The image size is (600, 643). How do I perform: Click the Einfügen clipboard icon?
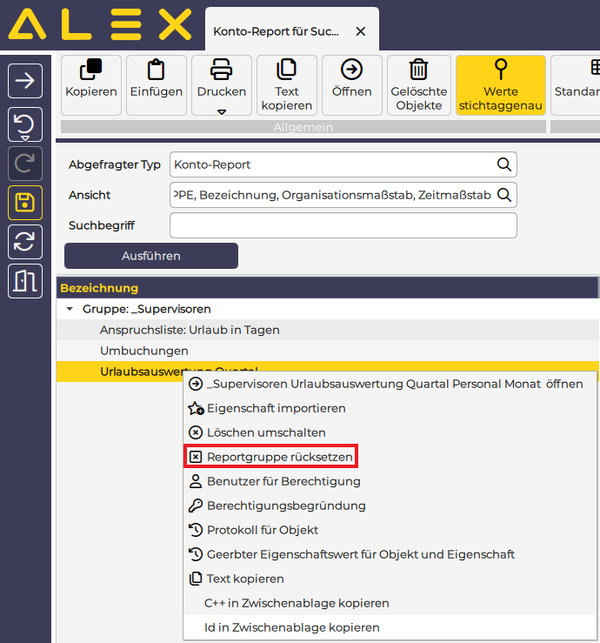coord(156,70)
